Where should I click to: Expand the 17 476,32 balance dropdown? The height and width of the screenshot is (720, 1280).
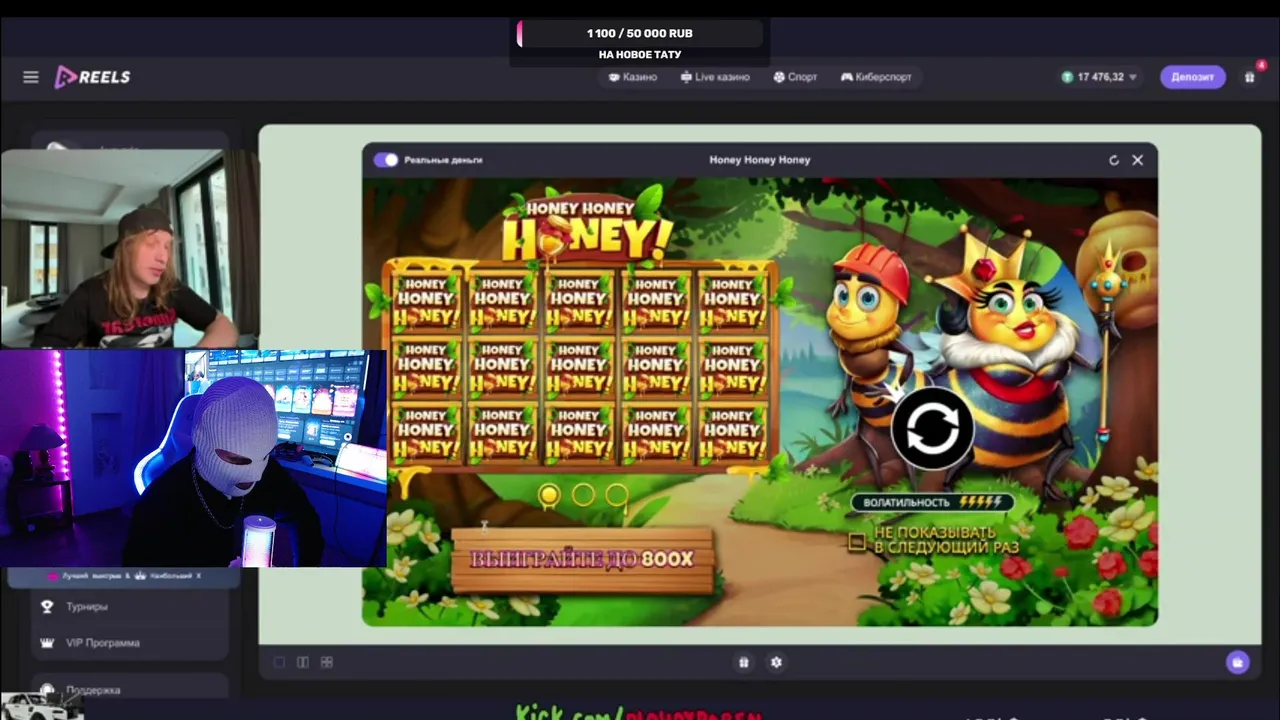(x=1100, y=77)
